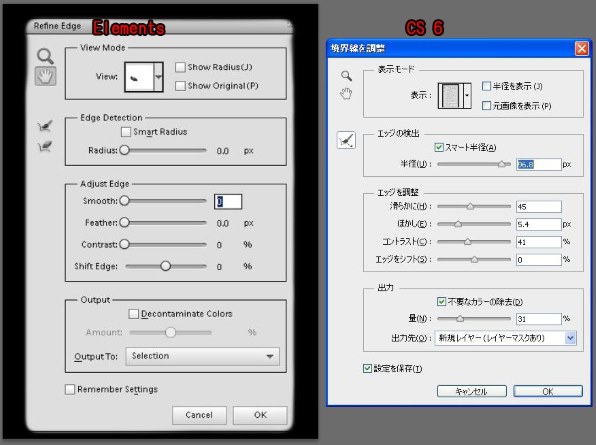Click OK button in CS6 dialog
Image resolution: width=596 pixels, height=445 pixels.
(548, 391)
